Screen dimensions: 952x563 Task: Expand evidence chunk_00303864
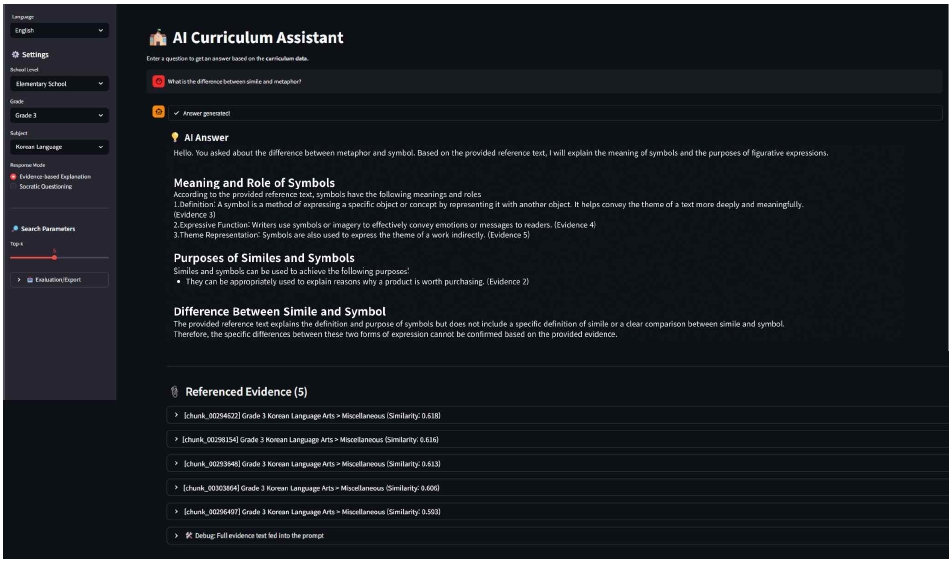coord(310,488)
